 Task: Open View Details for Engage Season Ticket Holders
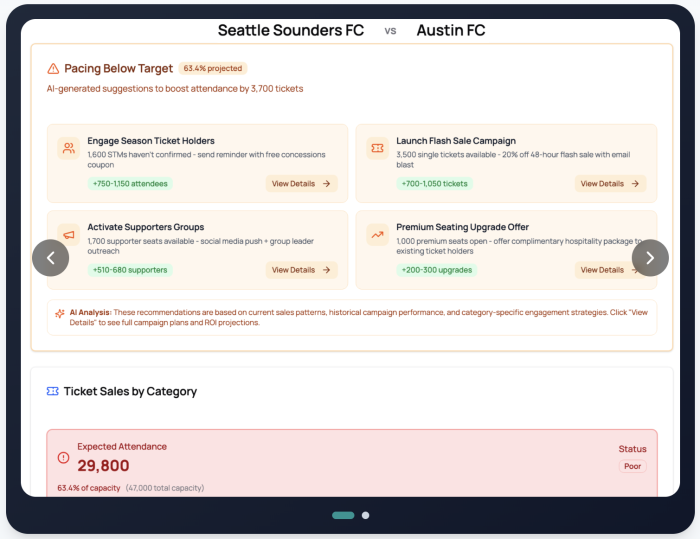[x=301, y=184]
